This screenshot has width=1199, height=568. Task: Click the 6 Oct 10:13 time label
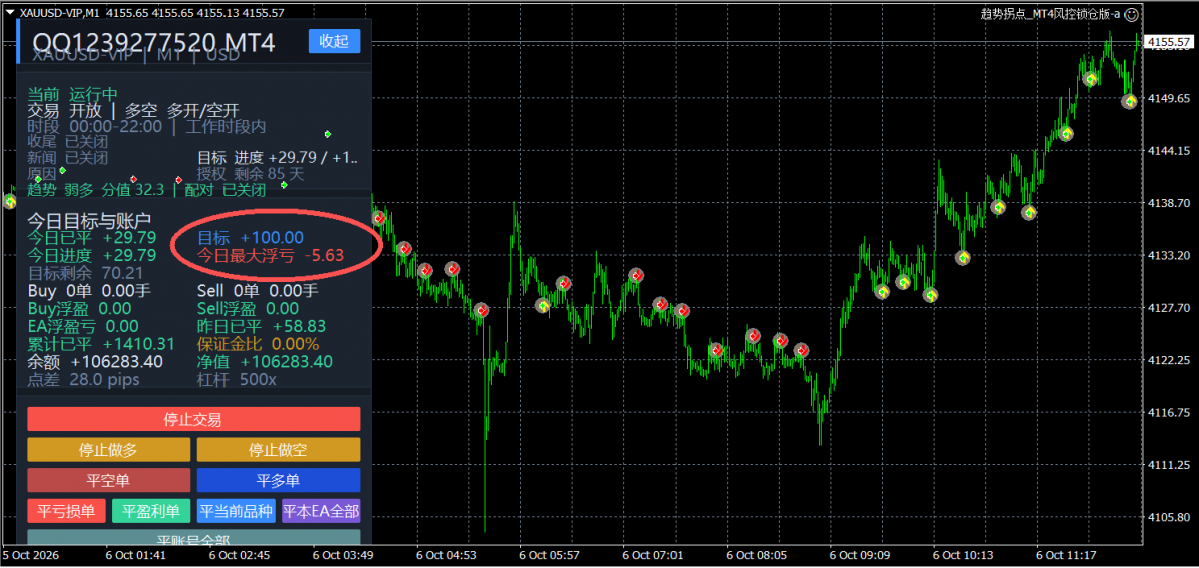click(x=961, y=554)
